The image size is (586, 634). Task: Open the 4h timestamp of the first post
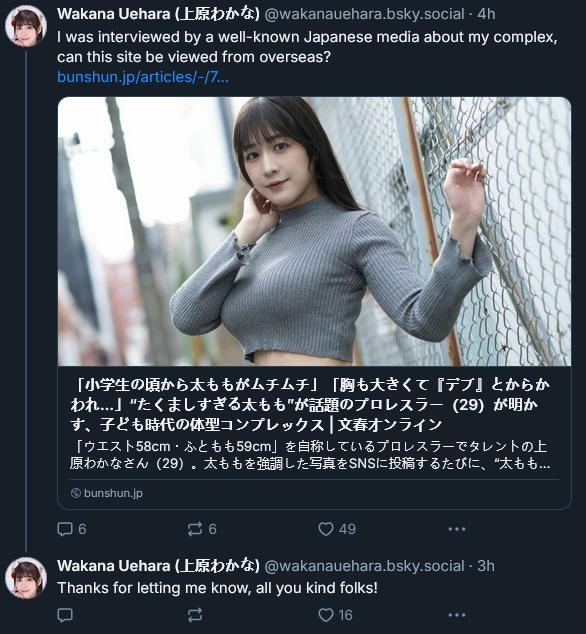tap(486, 14)
